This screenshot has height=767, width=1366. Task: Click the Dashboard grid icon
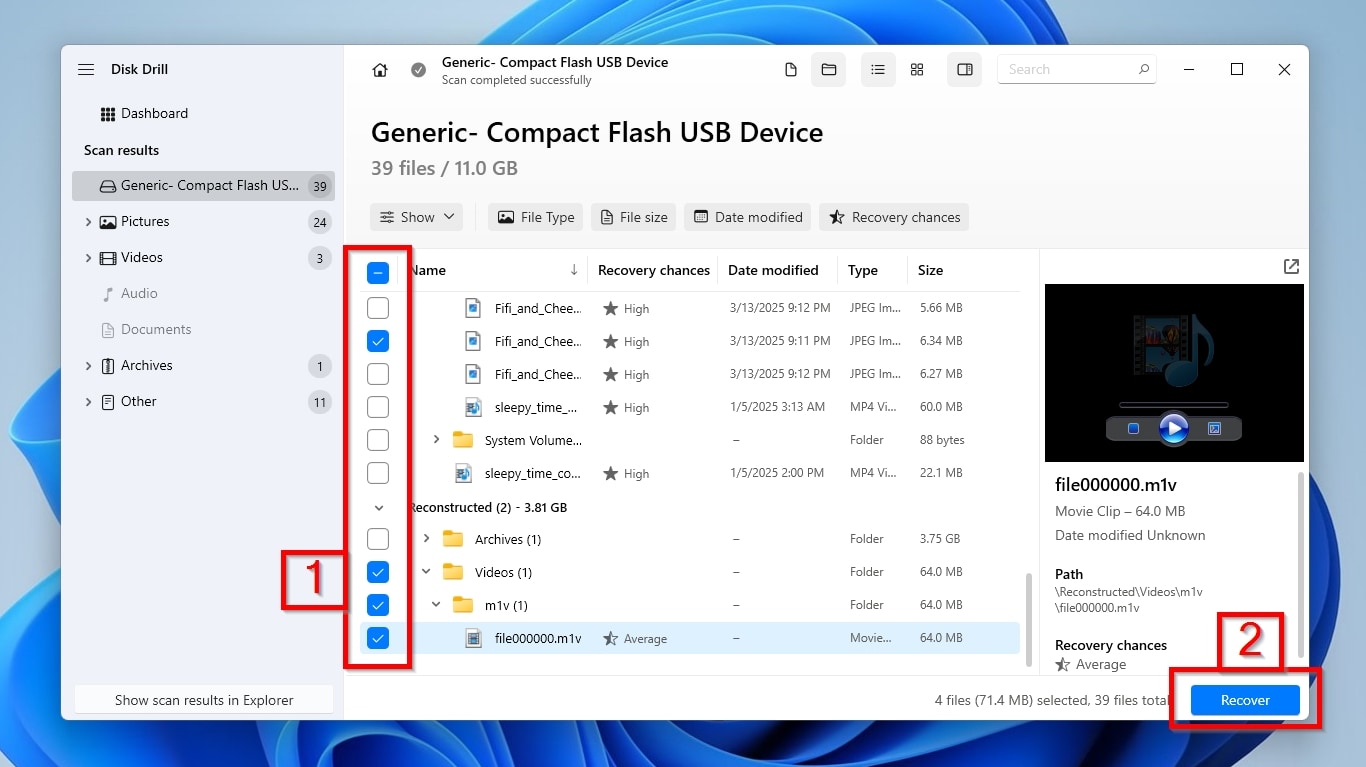pos(108,114)
